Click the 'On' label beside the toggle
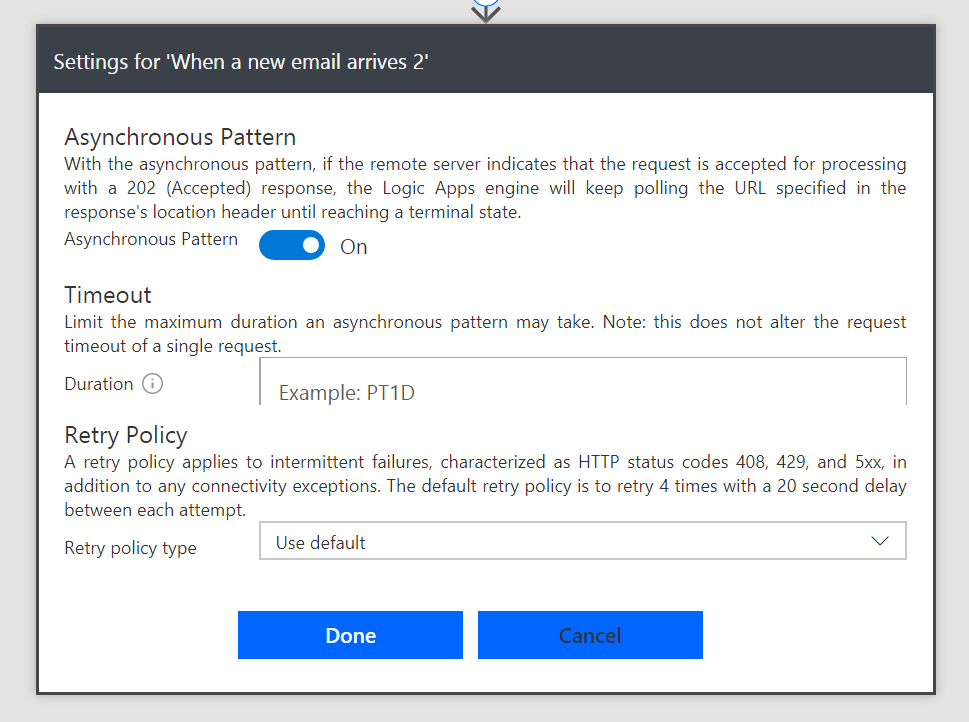The height and width of the screenshot is (722, 969). point(354,247)
